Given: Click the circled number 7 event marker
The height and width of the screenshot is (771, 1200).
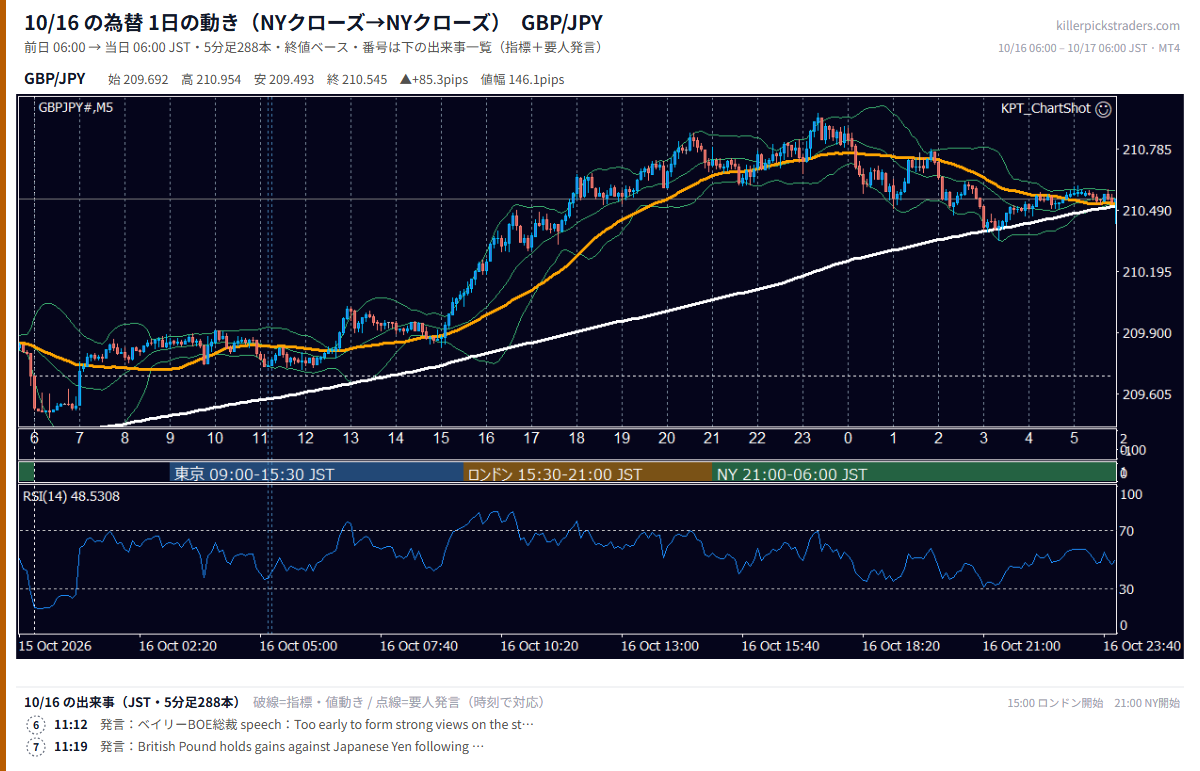Looking at the screenshot, I should point(36,747).
